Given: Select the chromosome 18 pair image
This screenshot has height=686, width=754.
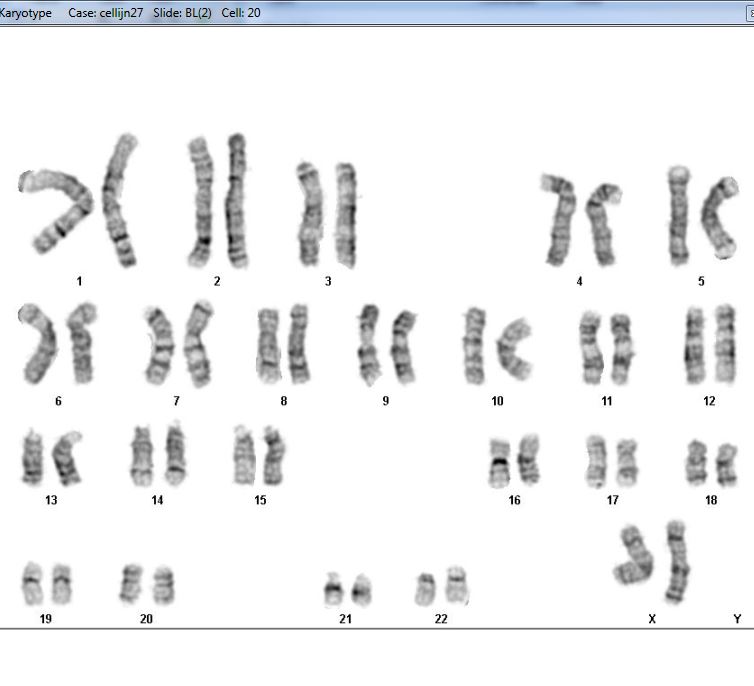Looking at the screenshot, I should click(x=712, y=462).
